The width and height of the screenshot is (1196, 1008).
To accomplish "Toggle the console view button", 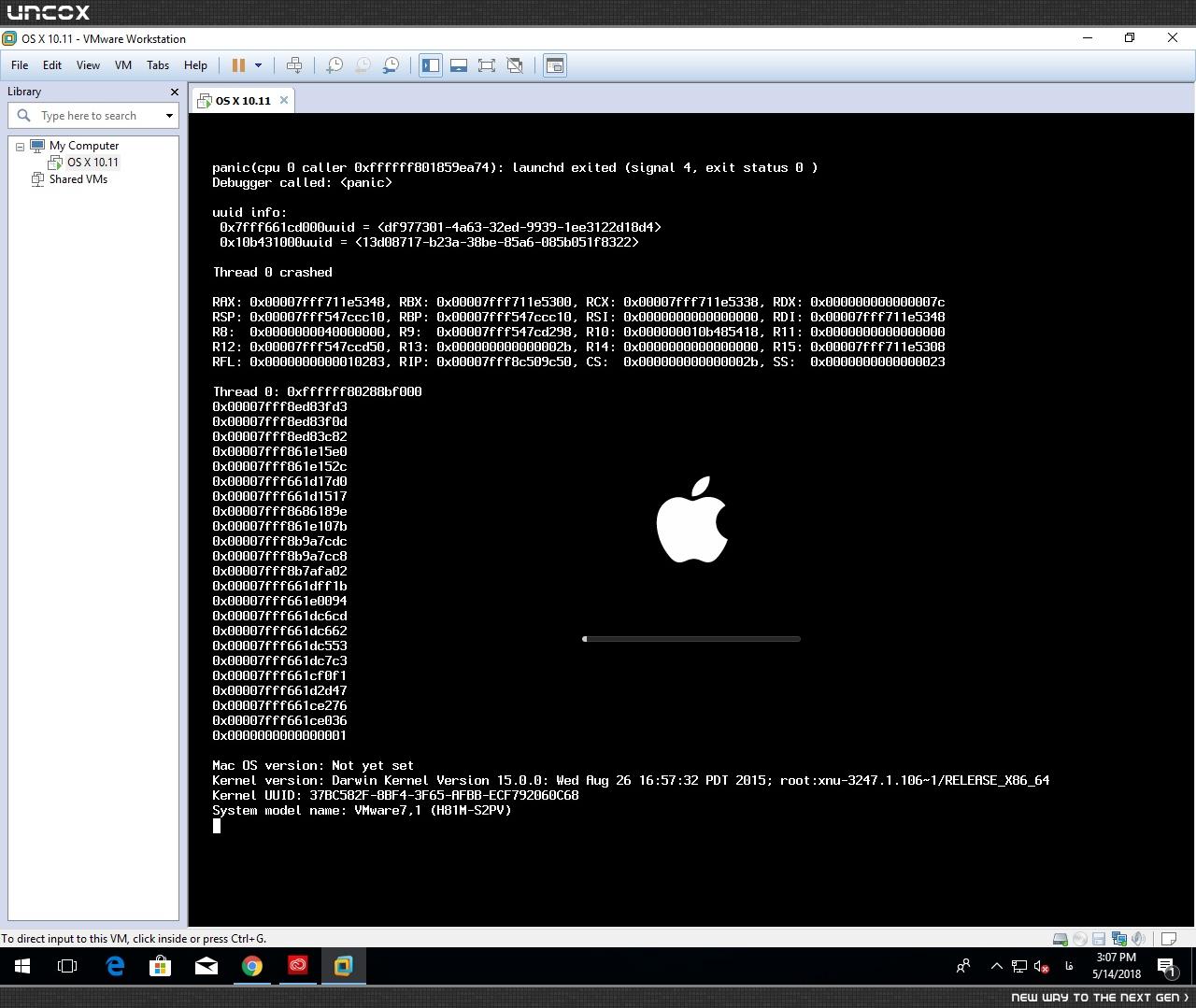I will [x=555, y=65].
